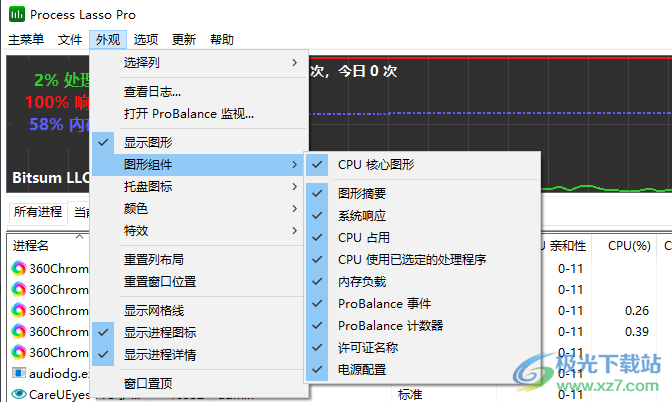
Task: Uncheck 许可证名称 option
Action: (x=423, y=348)
